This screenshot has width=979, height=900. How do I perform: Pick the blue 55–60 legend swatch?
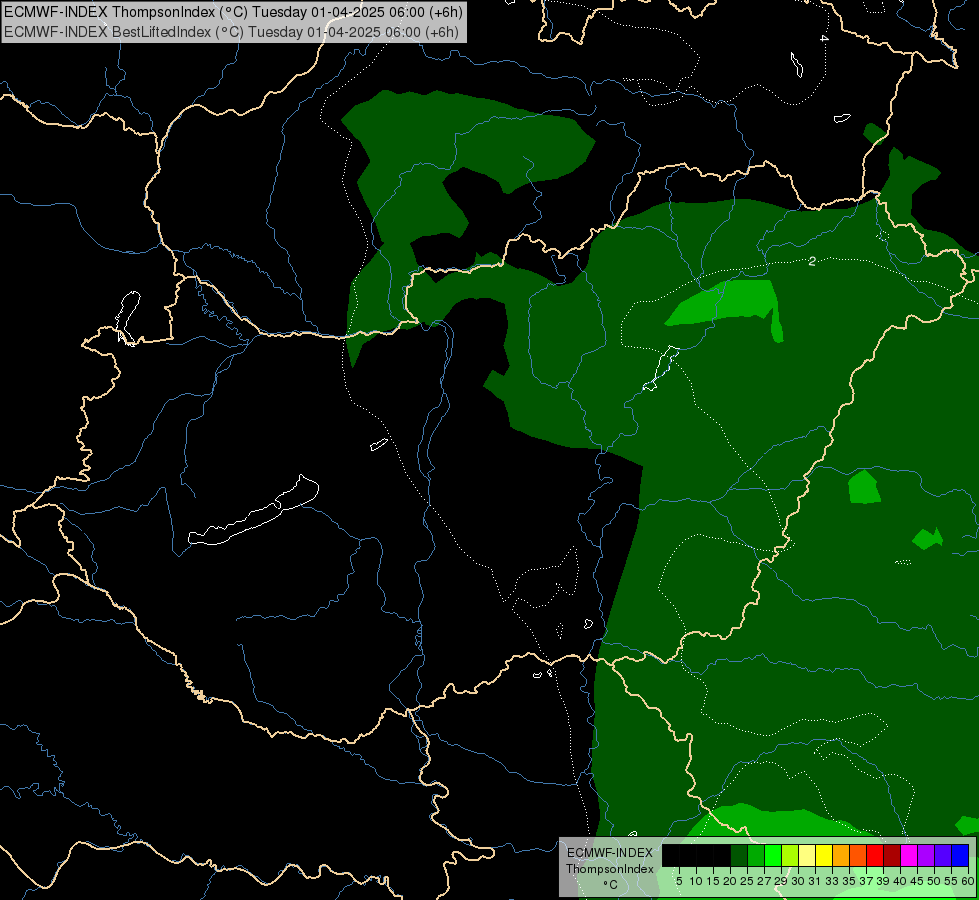click(x=960, y=855)
